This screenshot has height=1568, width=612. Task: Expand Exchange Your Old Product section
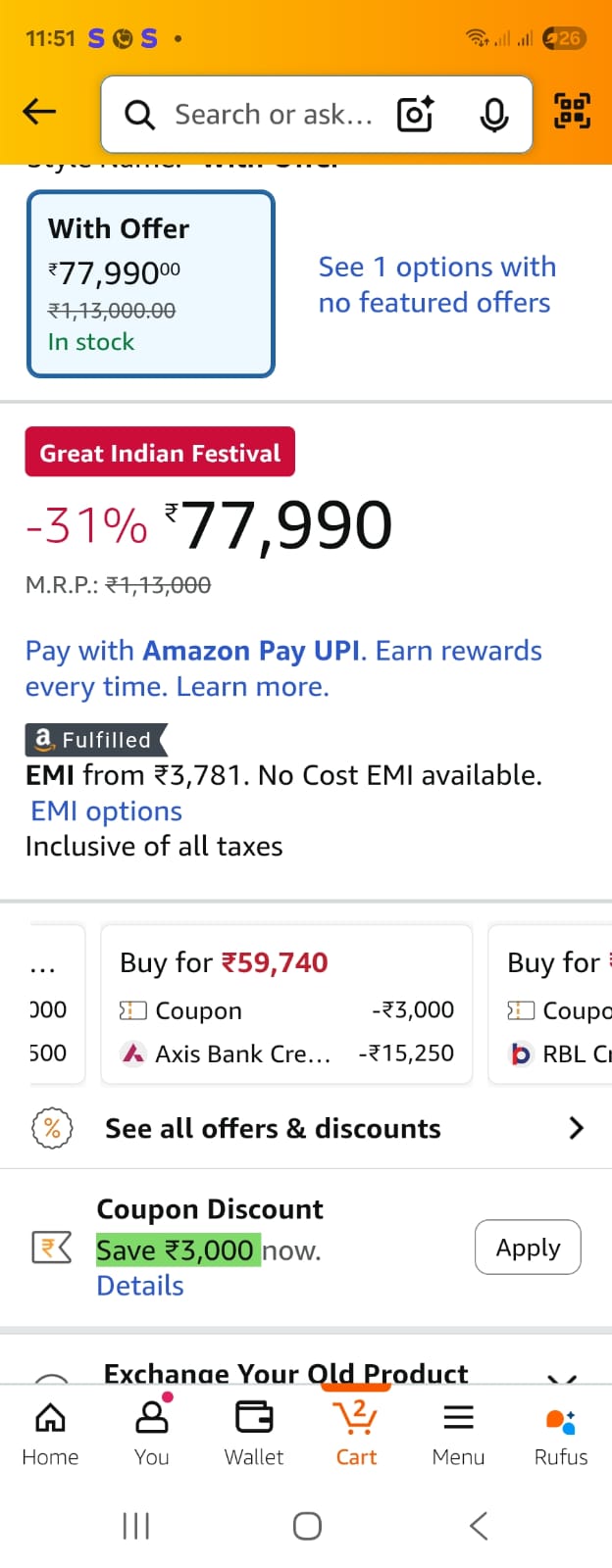pyautogui.click(x=561, y=1376)
